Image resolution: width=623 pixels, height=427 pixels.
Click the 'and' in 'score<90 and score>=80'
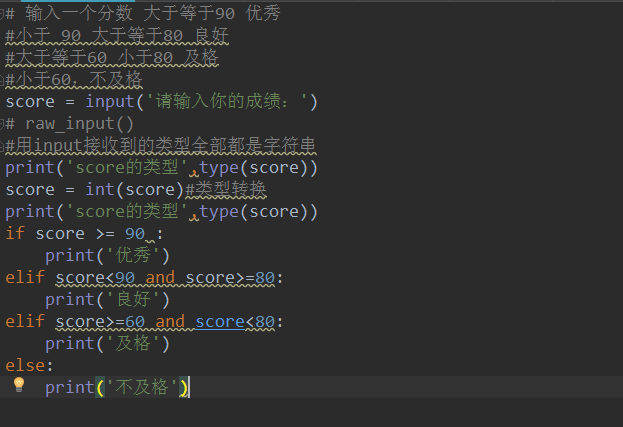(160, 277)
